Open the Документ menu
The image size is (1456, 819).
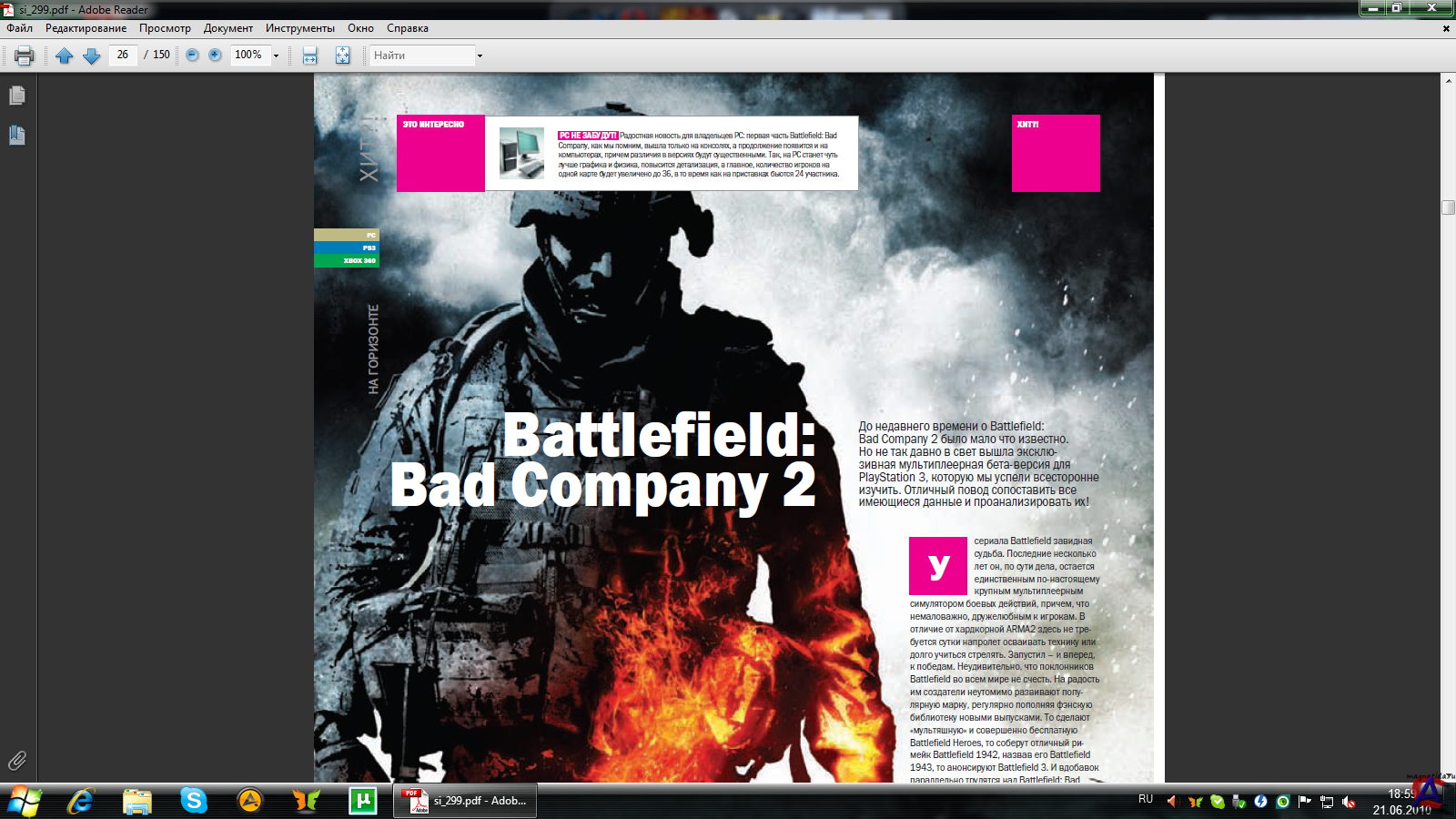tap(228, 28)
